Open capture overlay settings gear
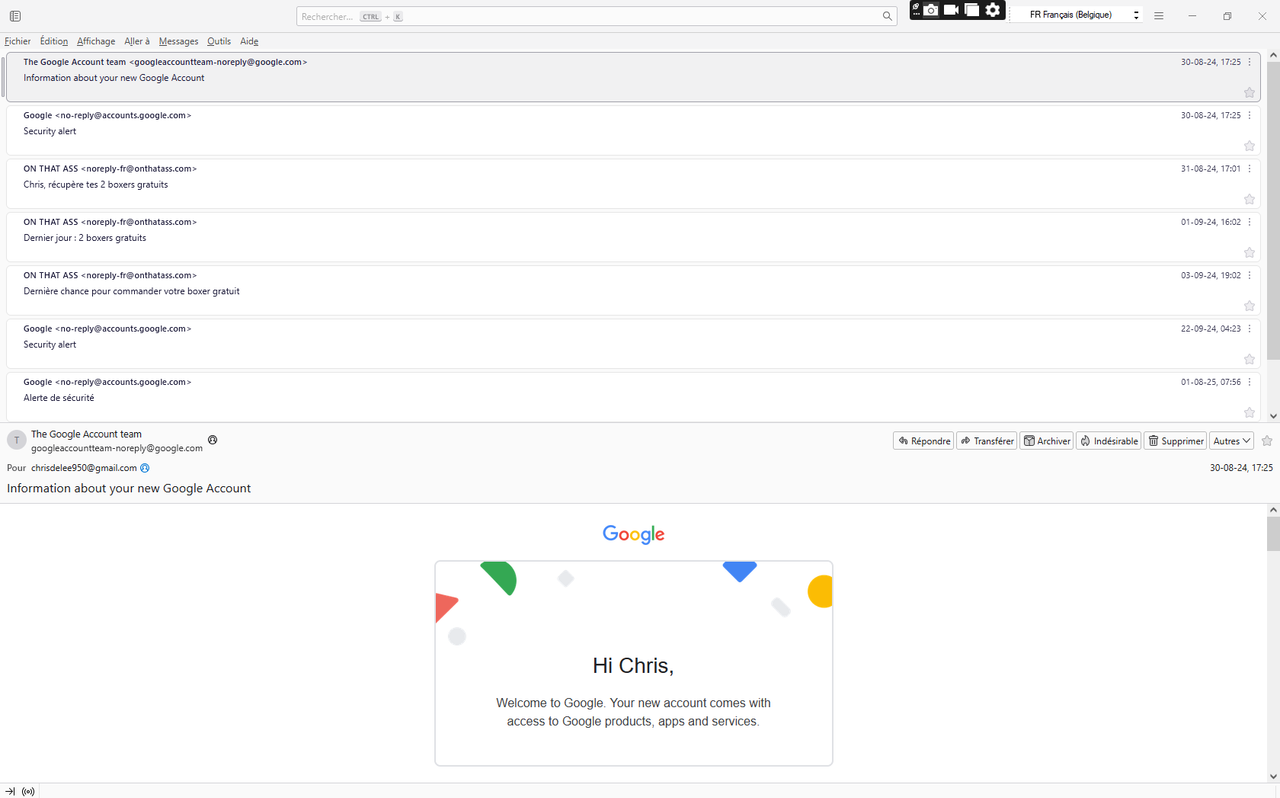This screenshot has width=1280, height=798. (993, 10)
